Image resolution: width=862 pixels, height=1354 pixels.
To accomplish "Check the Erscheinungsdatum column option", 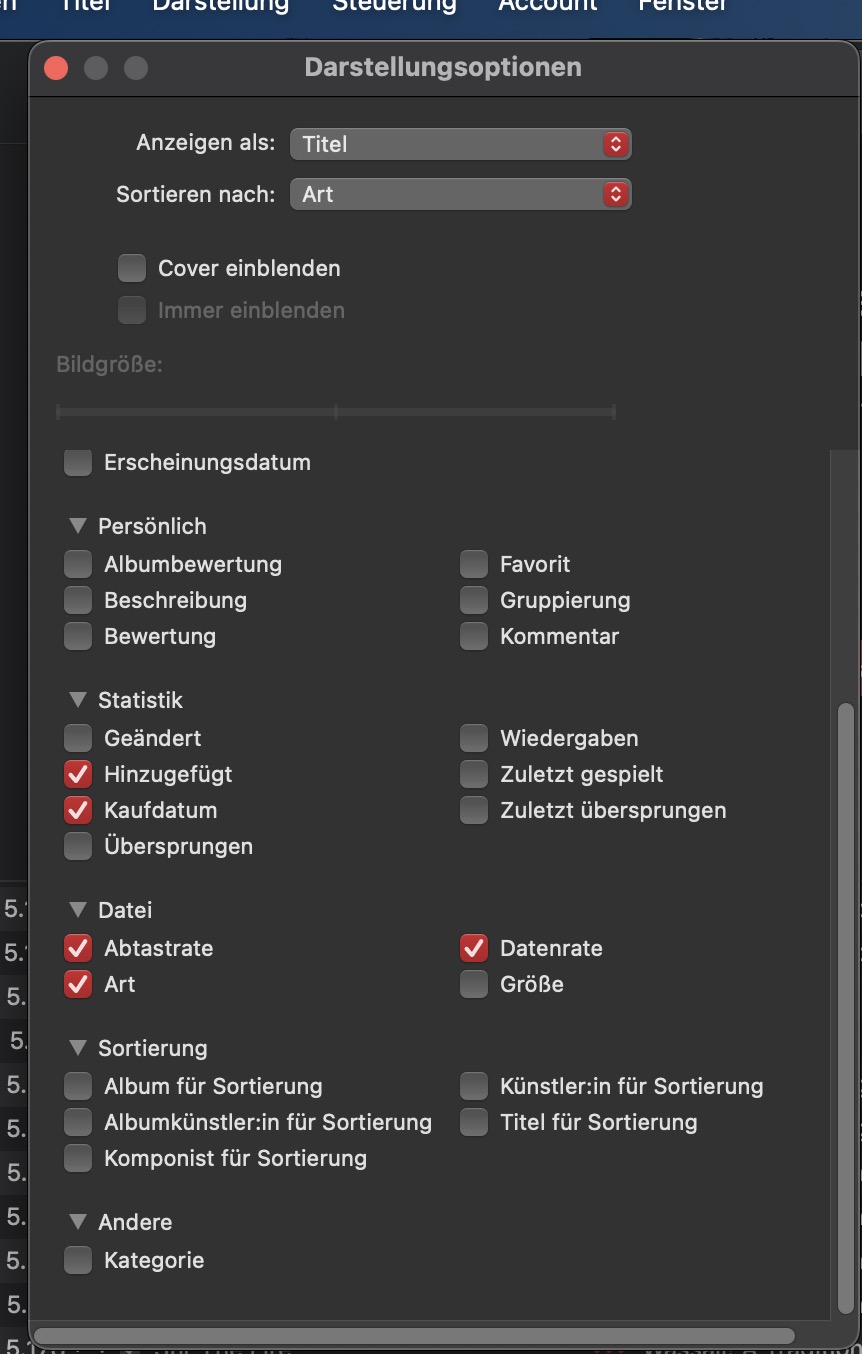I will pos(78,463).
